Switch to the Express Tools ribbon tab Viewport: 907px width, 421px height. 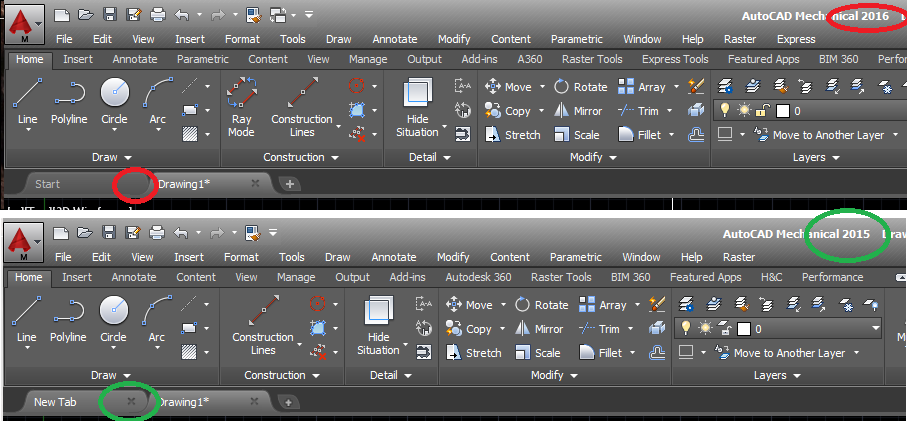(675, 59)
